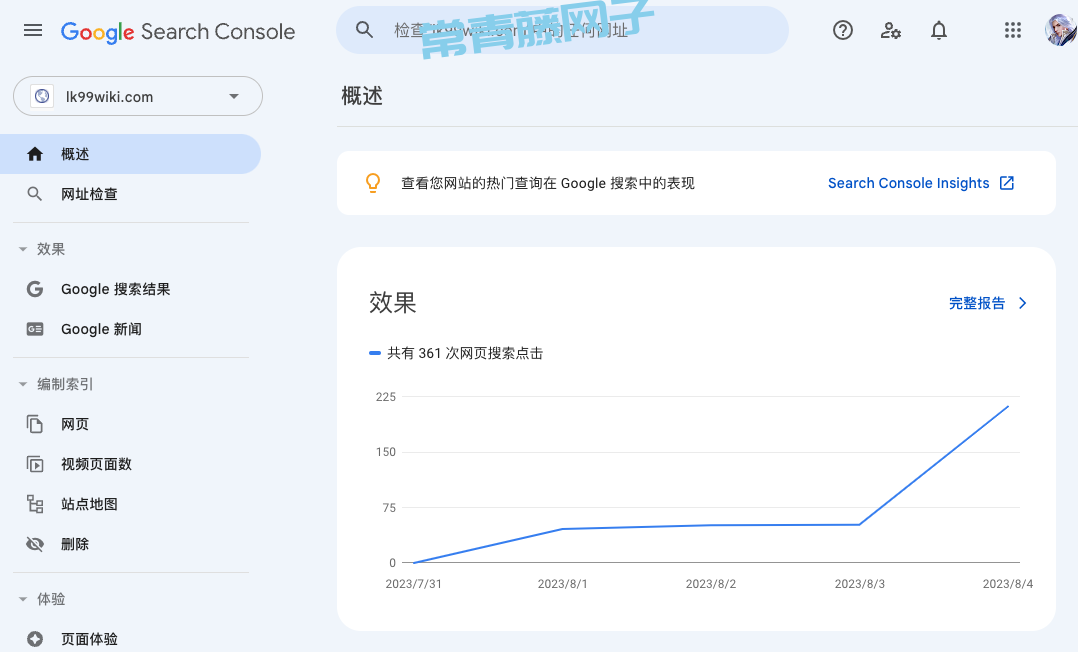Open the Help question mark icon
The height and width of the screenshot is (652, 1078).
[842, 30]
